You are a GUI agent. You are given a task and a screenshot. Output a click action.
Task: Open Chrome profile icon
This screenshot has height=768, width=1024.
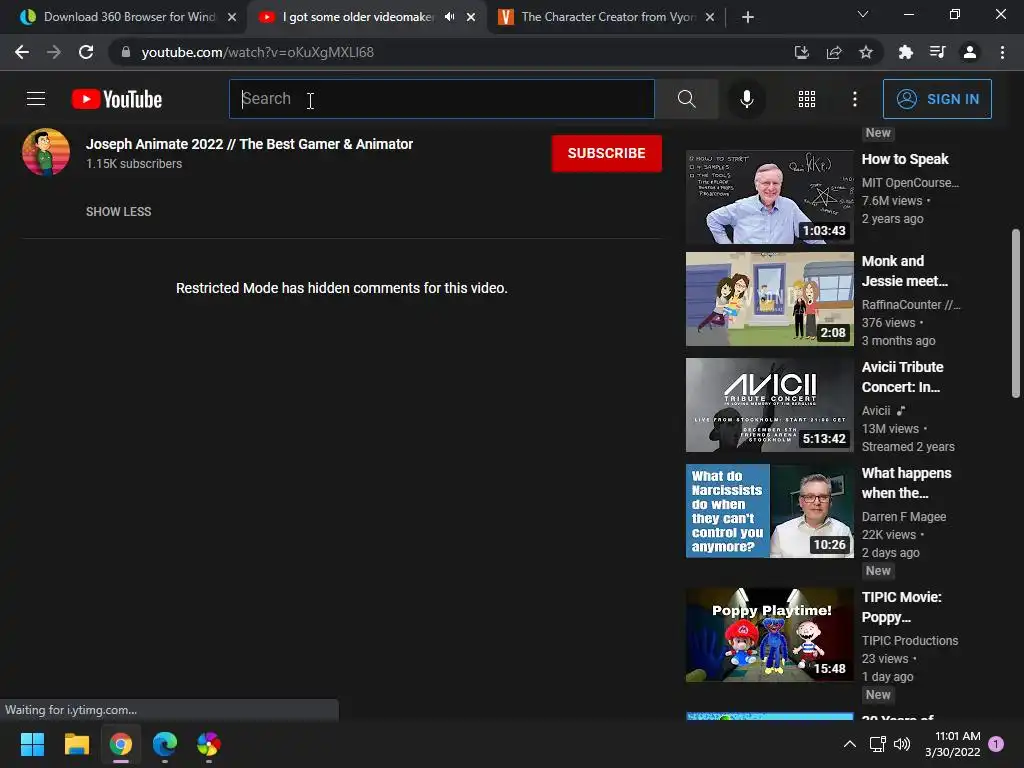[x=970, y=52]
